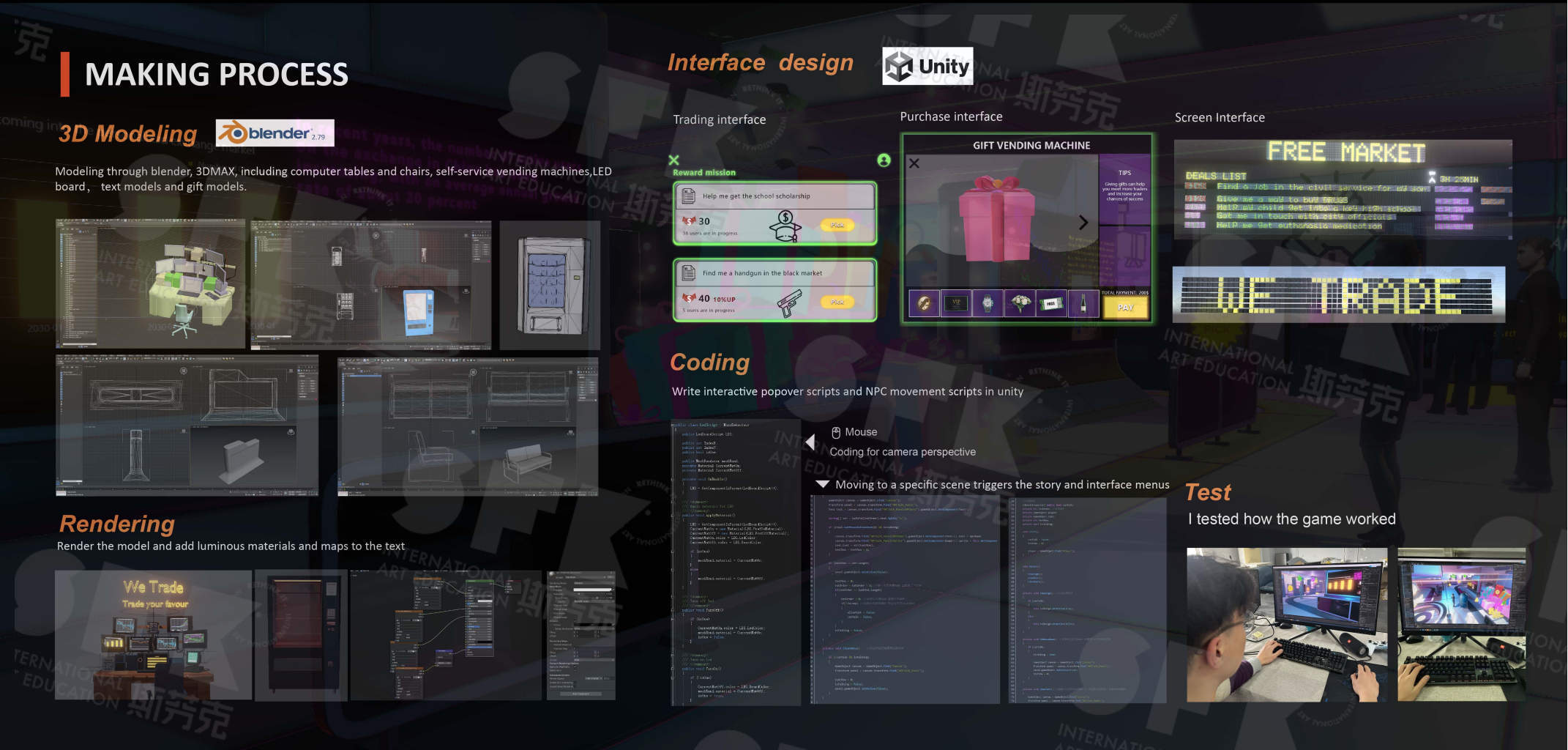The width and height of the screenshot is (1568, 750).
Task: Open the sofa modeling viewport screenshot
Action: tap(468, 426)
